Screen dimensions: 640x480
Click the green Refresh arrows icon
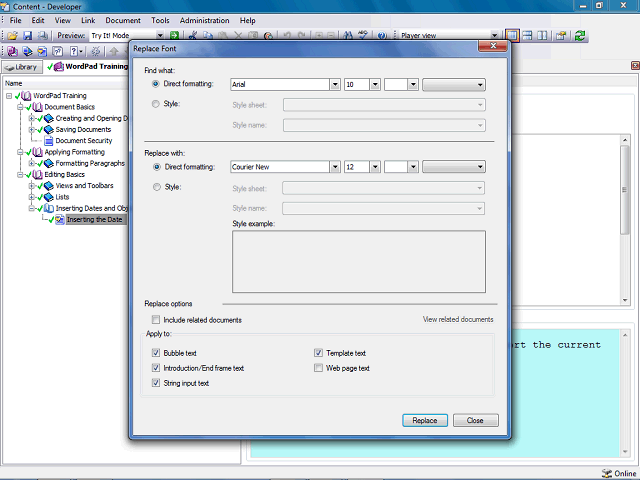[580, 36]
